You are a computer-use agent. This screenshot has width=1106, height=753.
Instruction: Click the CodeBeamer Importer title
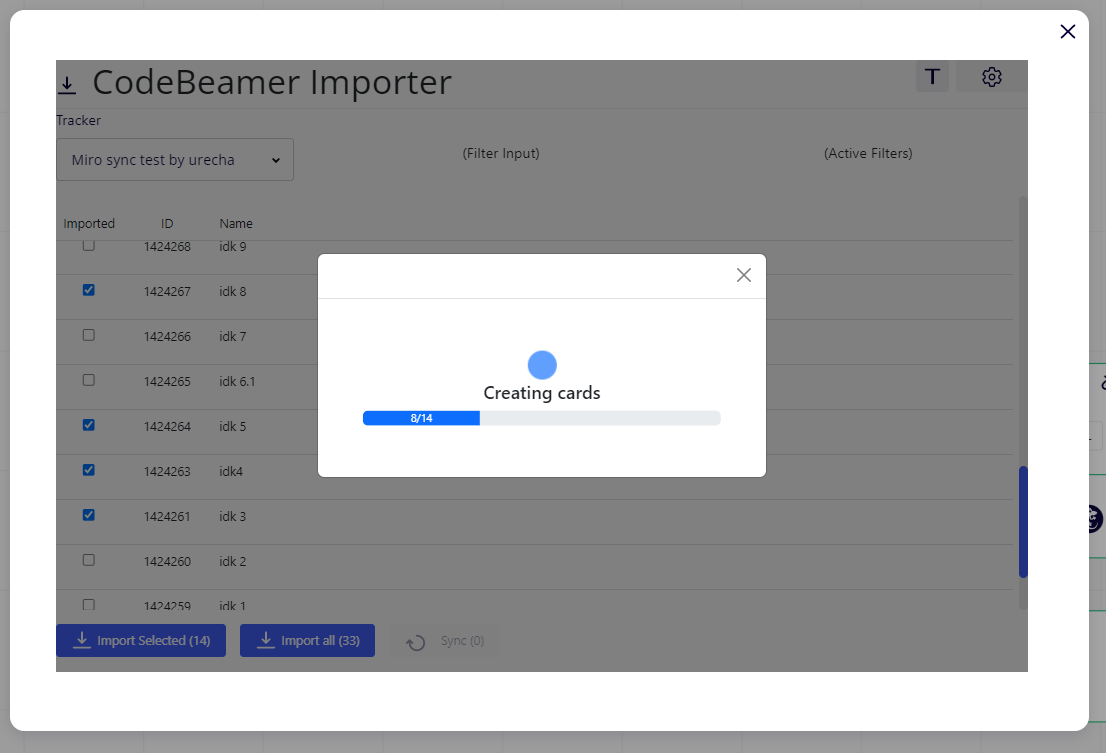click(272, 82)
